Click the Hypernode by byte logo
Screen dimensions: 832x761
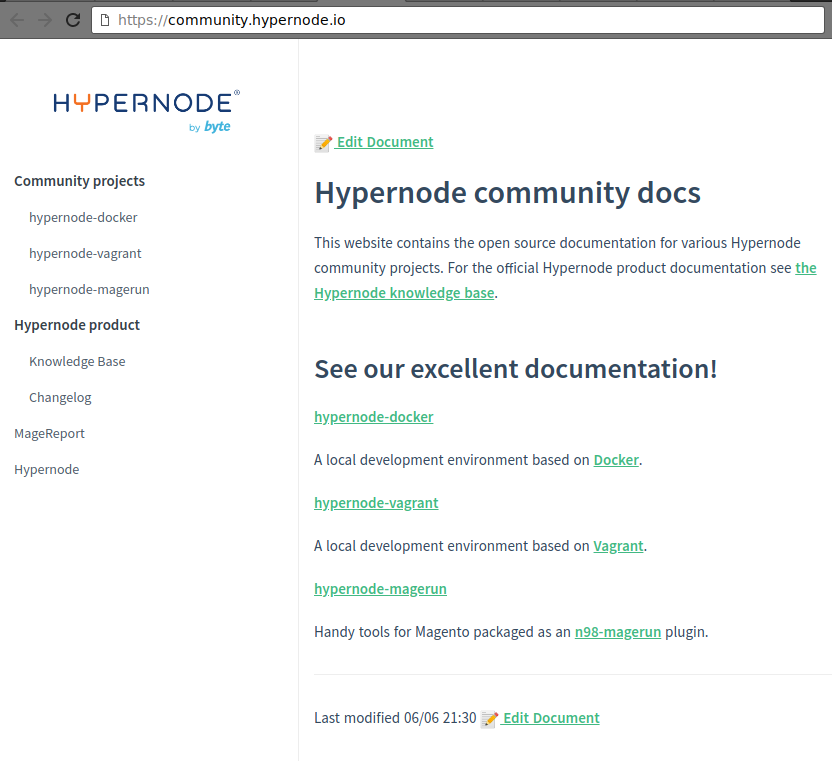[146, 111]
